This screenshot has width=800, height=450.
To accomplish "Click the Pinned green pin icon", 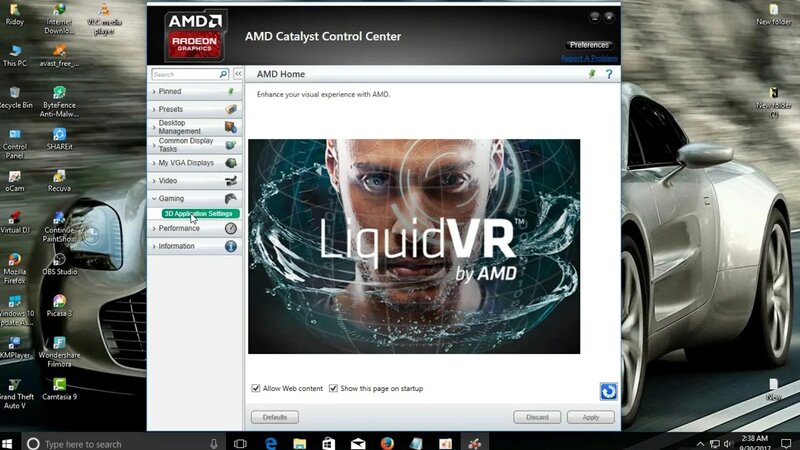I will pos(231,92).
